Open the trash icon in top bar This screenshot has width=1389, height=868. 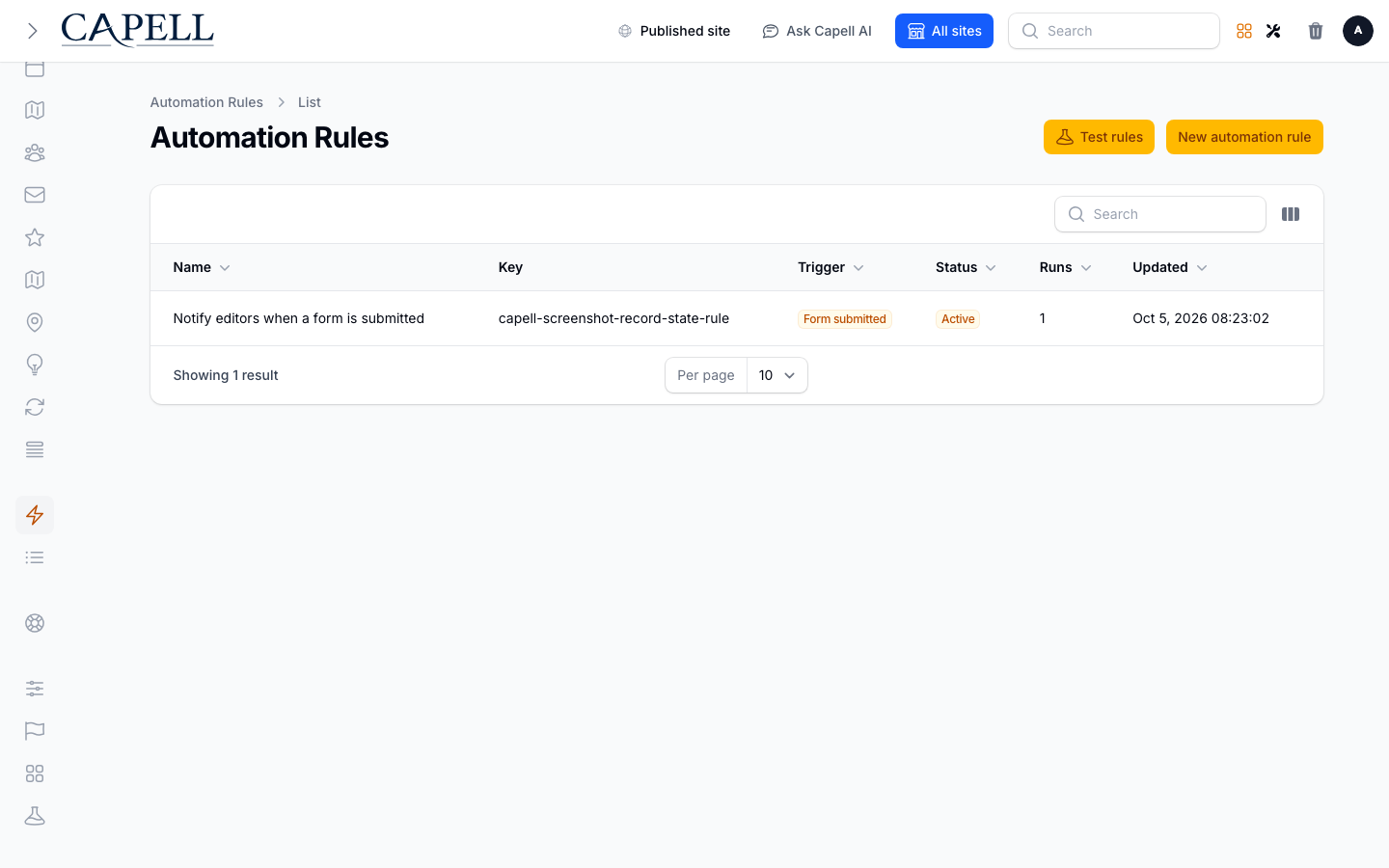point(1316,31)
